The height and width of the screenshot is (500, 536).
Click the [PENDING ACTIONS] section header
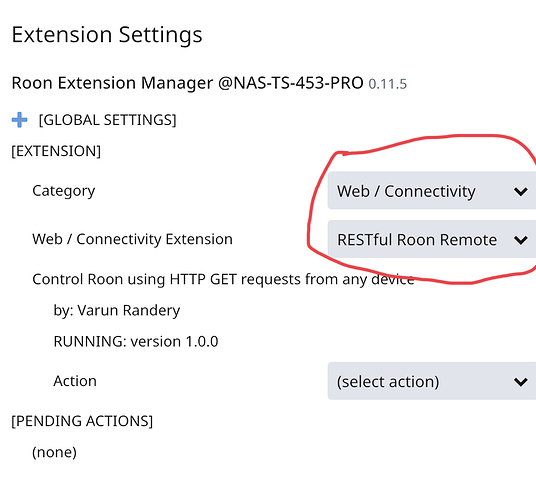pos(82,421)
